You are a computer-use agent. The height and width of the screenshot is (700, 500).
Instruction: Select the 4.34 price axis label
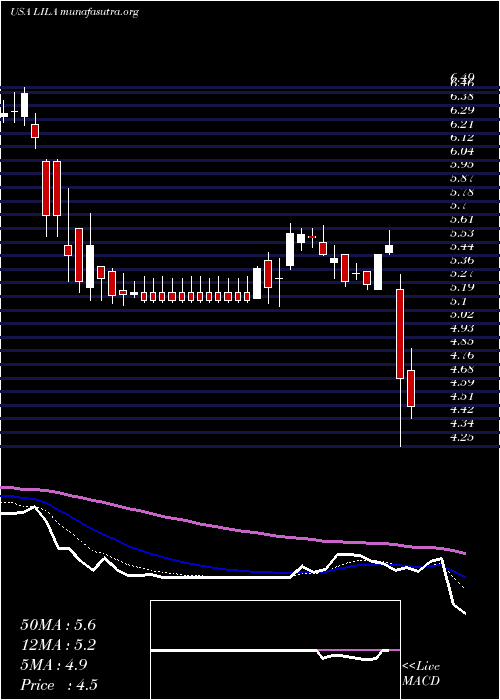[462, 424]
